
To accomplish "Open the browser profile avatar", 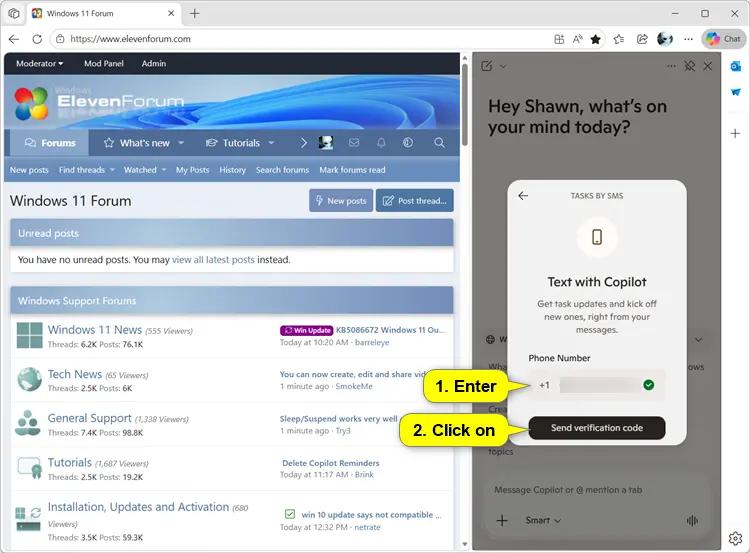I will point(665,39).
